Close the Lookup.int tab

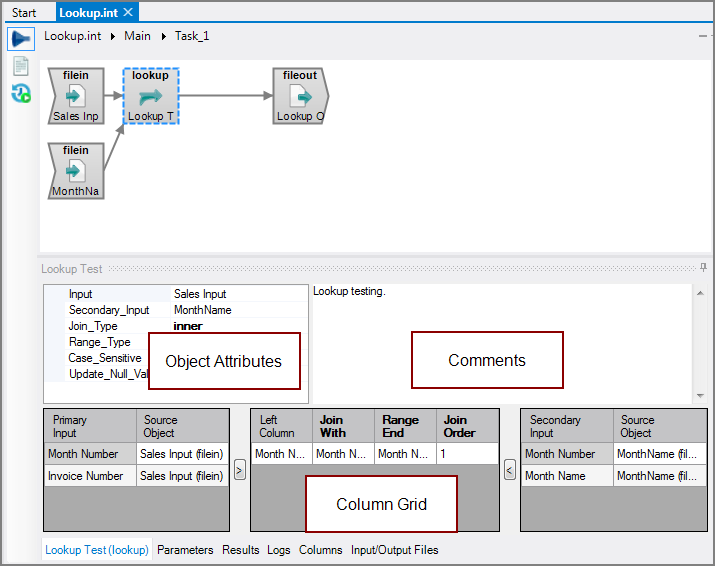coord(129,12)
